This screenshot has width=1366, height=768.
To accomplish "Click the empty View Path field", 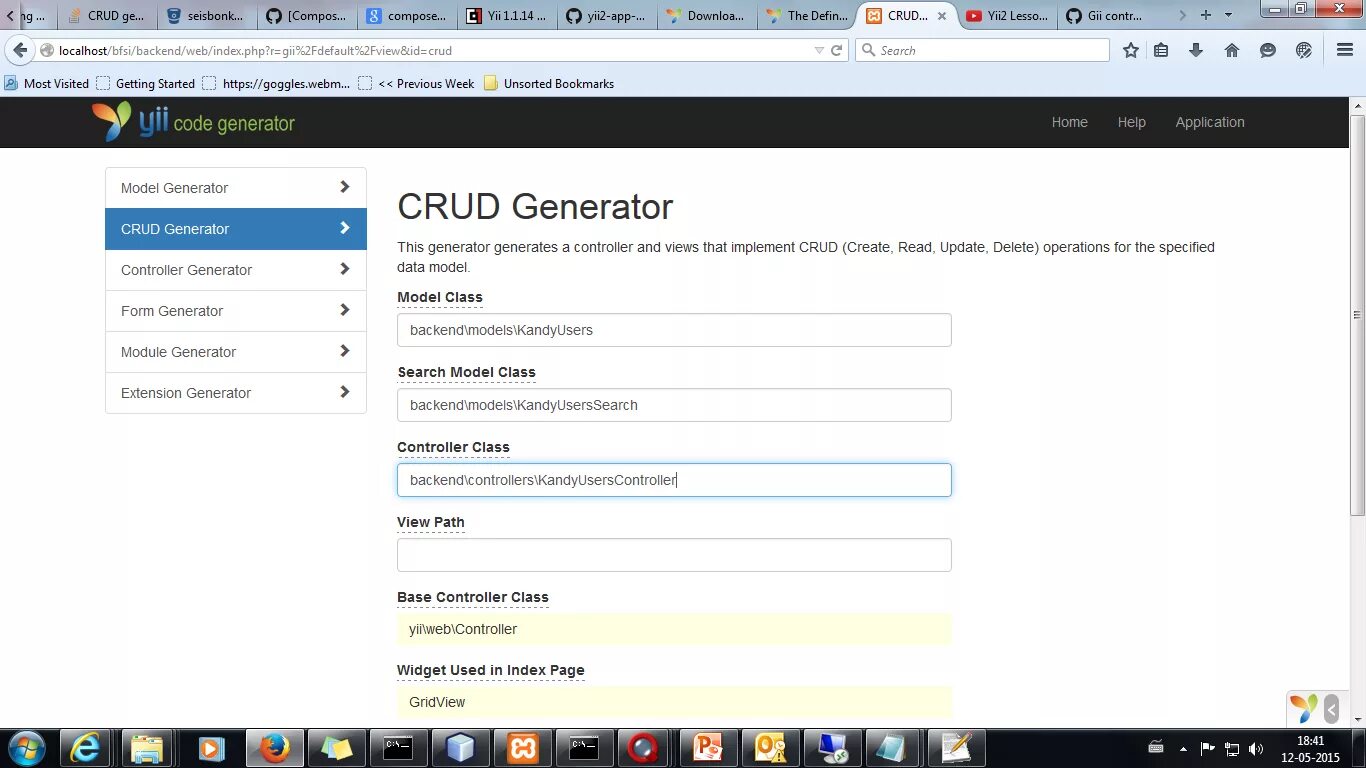I will [674, 555].
